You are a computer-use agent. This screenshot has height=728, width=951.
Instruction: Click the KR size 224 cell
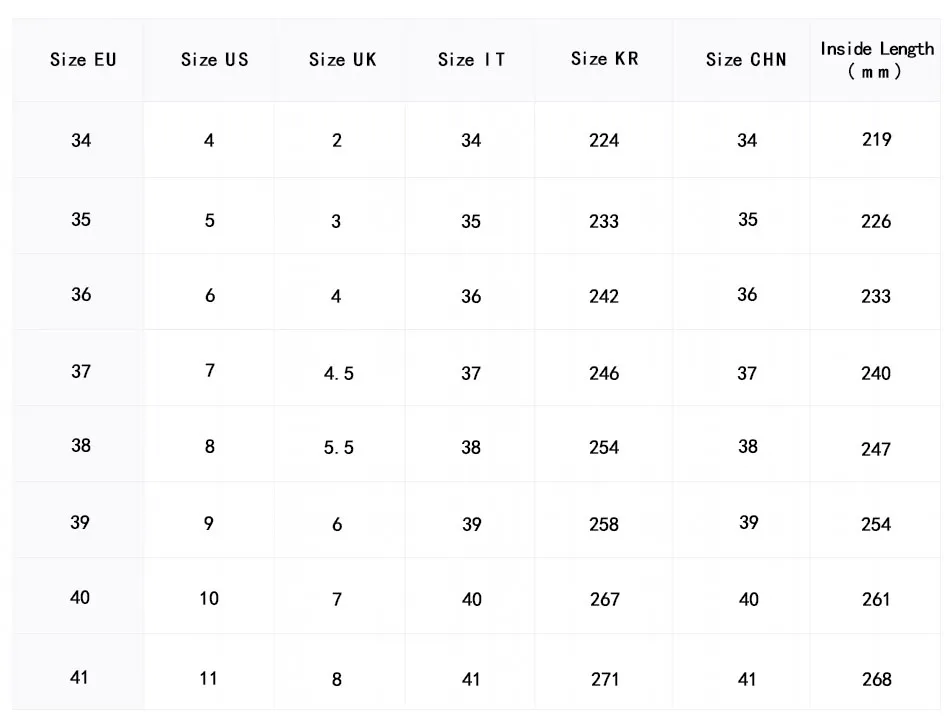coord(604,141)
